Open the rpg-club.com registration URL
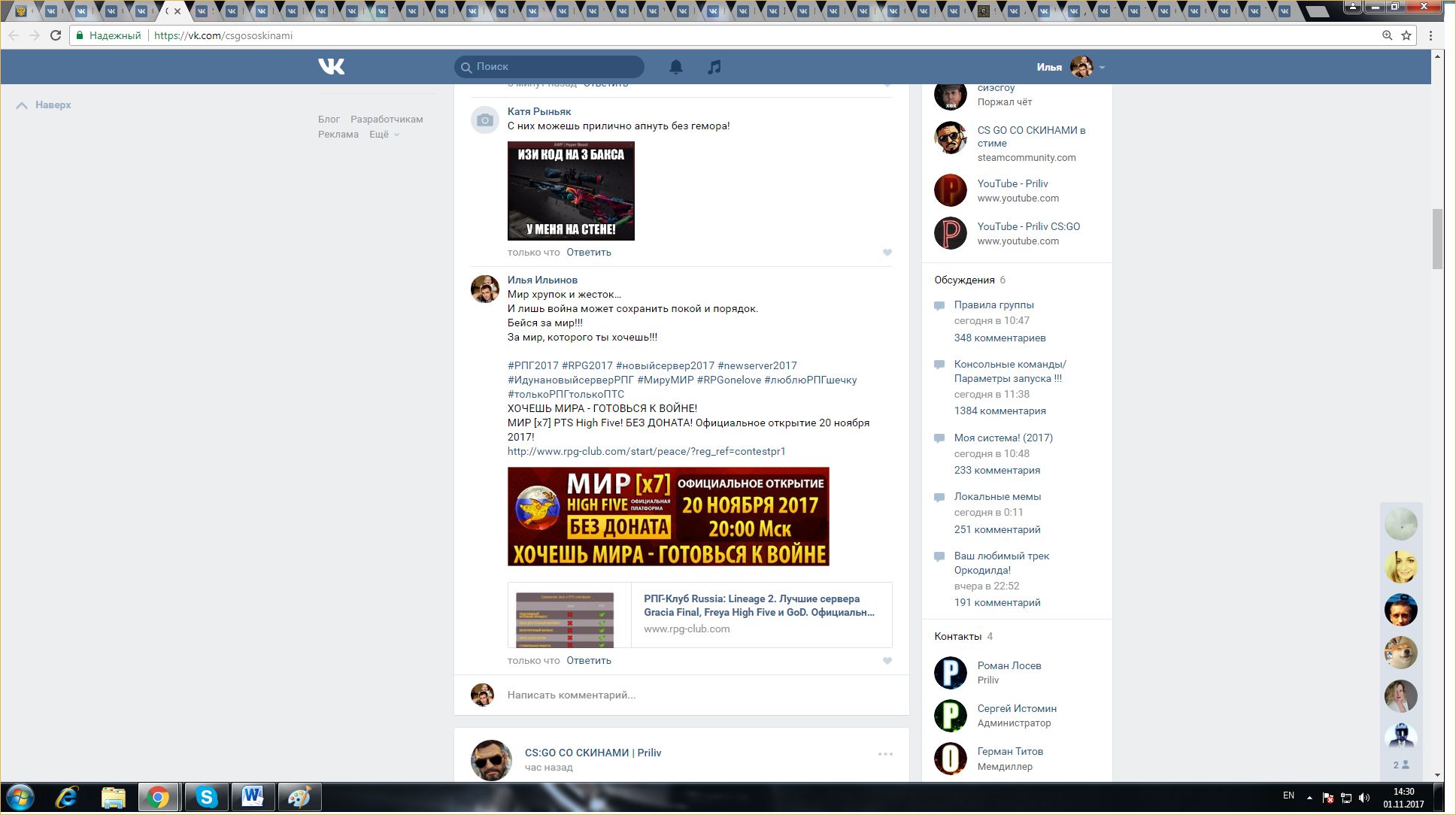The height and width of the screenshot is (815, 1456). point(646,452)
